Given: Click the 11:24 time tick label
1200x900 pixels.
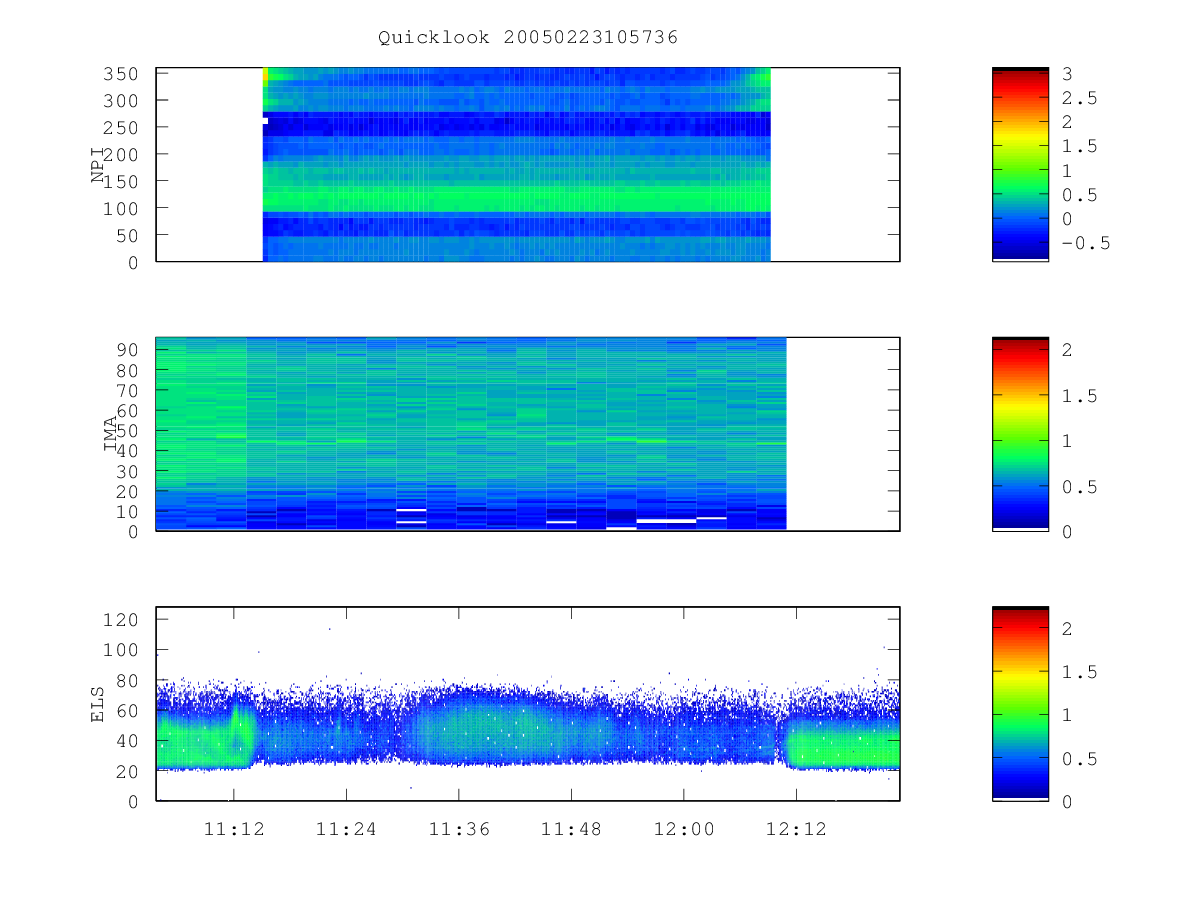Looking at the screenshot, I should 347,828.
